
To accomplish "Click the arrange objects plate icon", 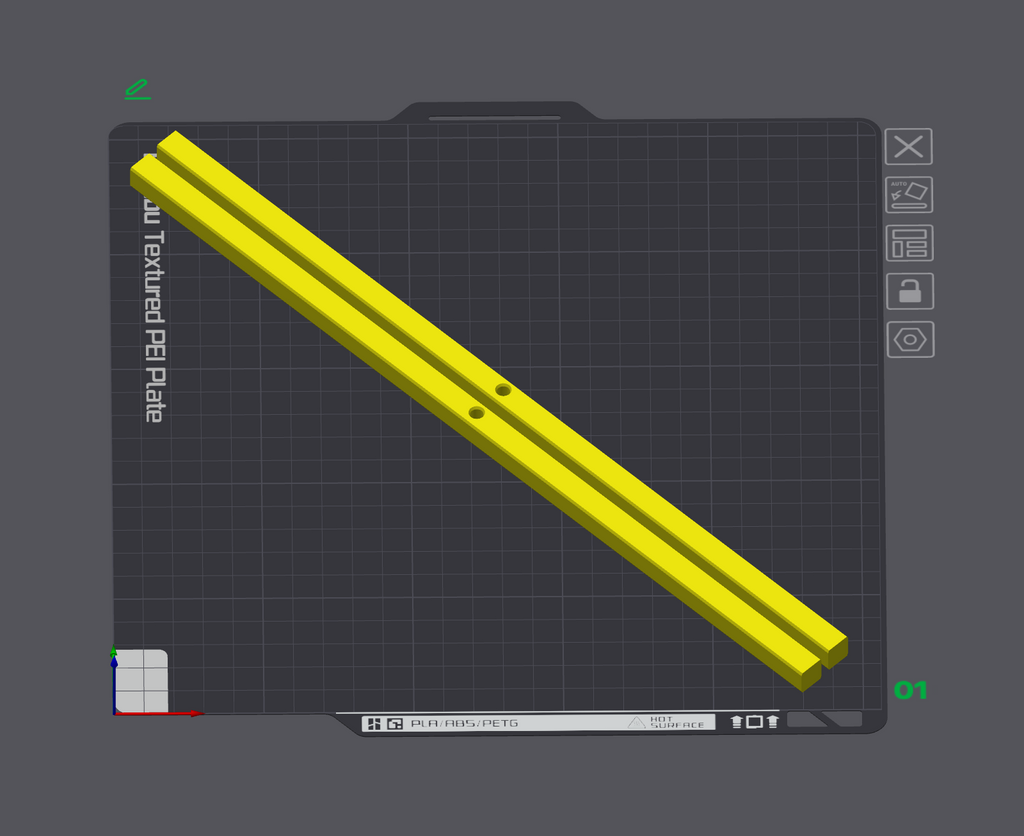I will 910,243.
